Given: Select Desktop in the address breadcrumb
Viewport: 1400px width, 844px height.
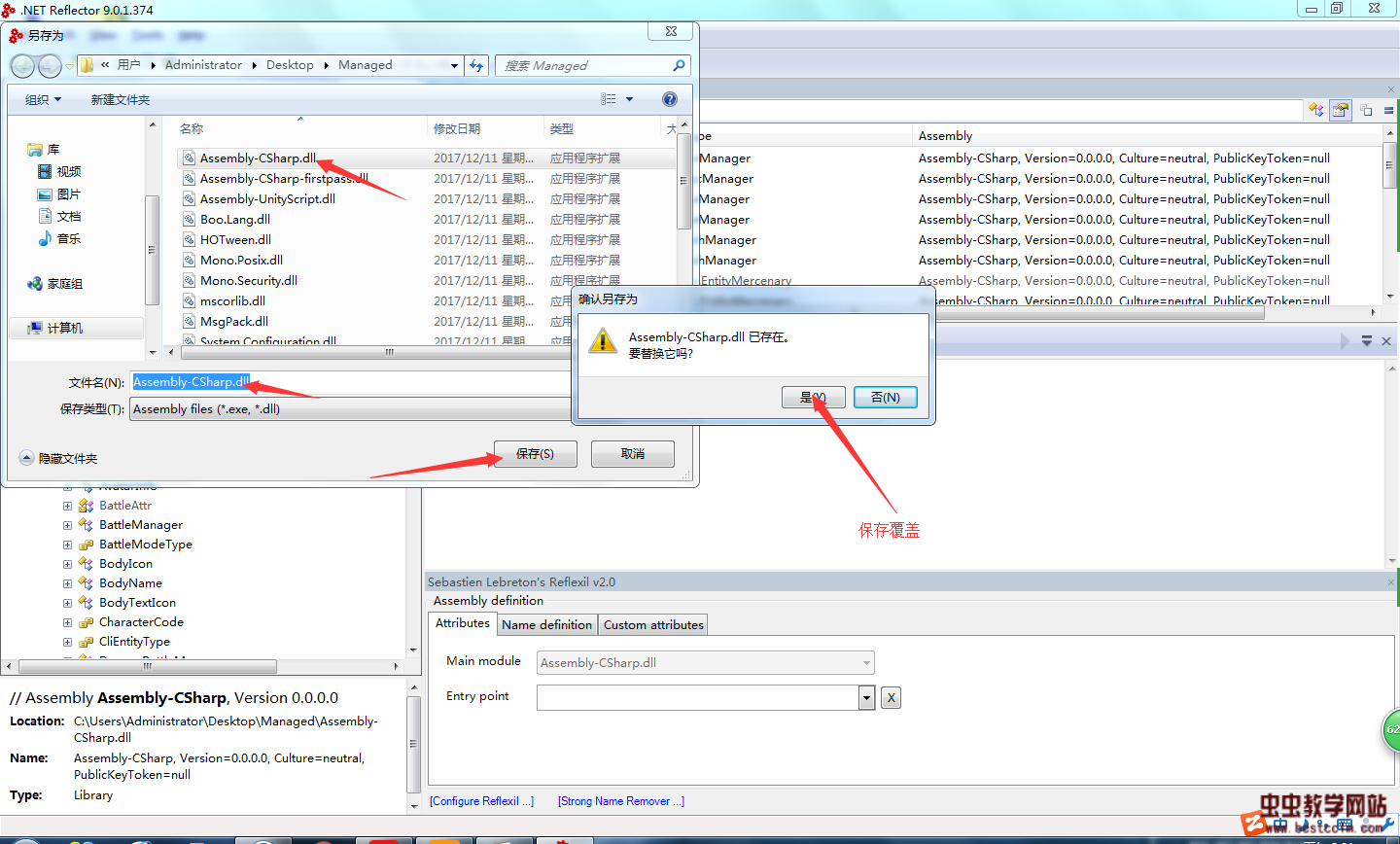Looking at the screenshot, I should 290,65.
